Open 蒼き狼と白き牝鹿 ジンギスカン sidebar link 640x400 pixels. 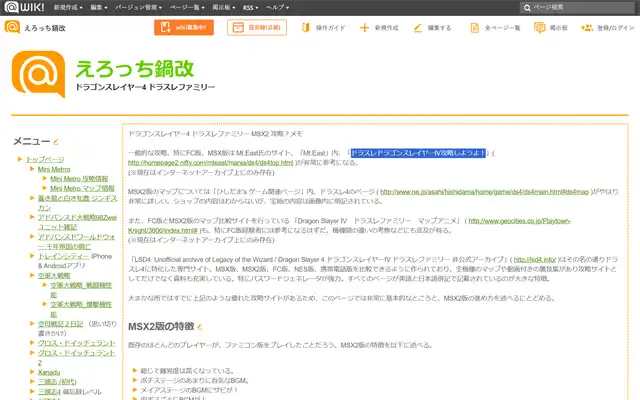click(x=77, y=203)
